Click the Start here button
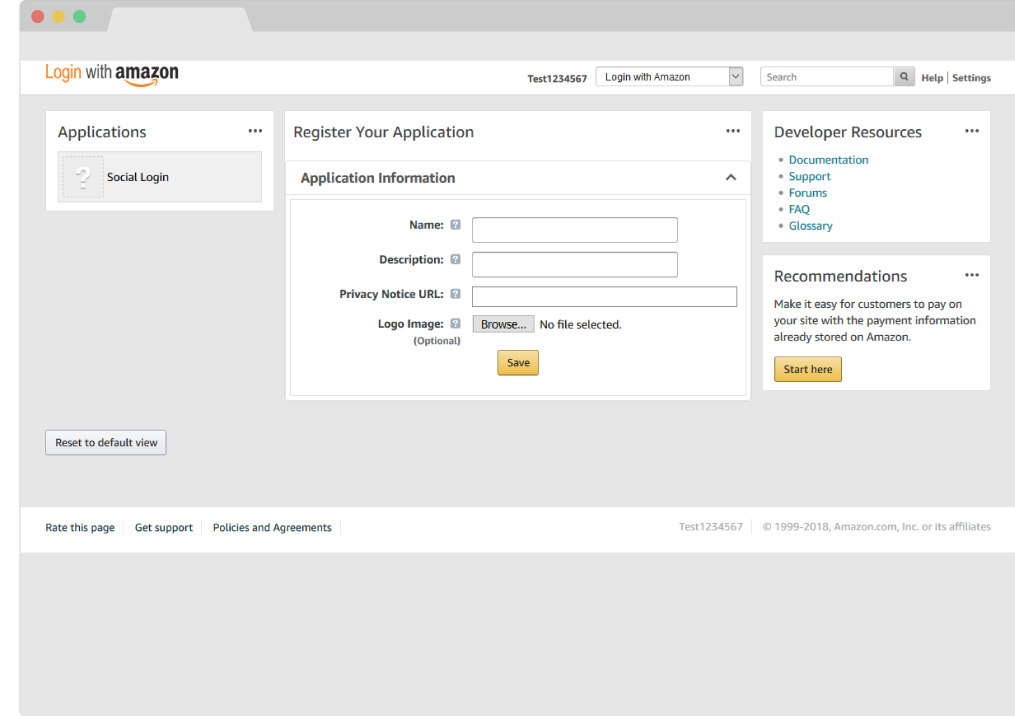Viewport: 1015px width, 716px height. click(808, 370)
